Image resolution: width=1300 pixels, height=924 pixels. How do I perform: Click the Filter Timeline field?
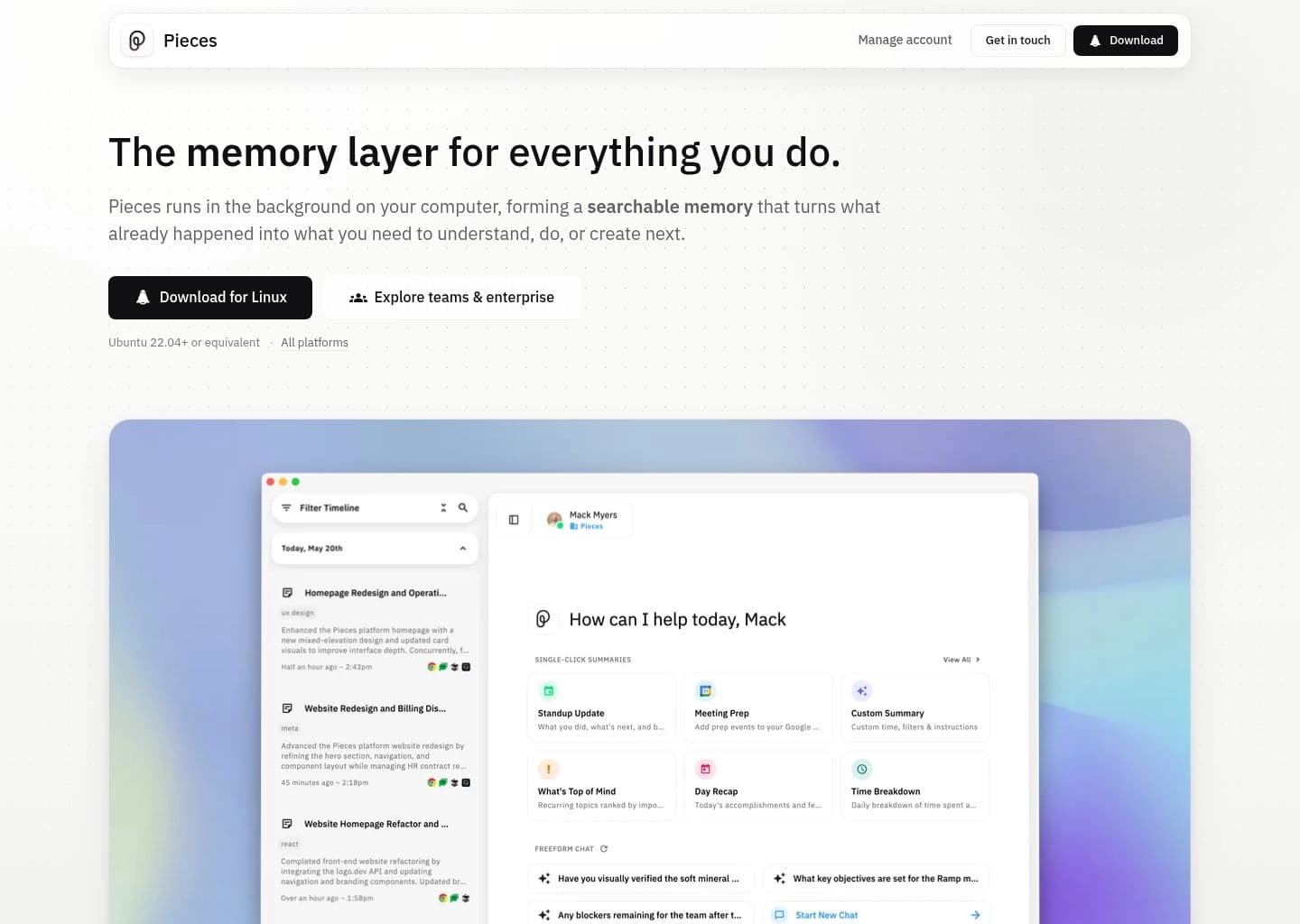pyautogui.click(x=375, y=508)
